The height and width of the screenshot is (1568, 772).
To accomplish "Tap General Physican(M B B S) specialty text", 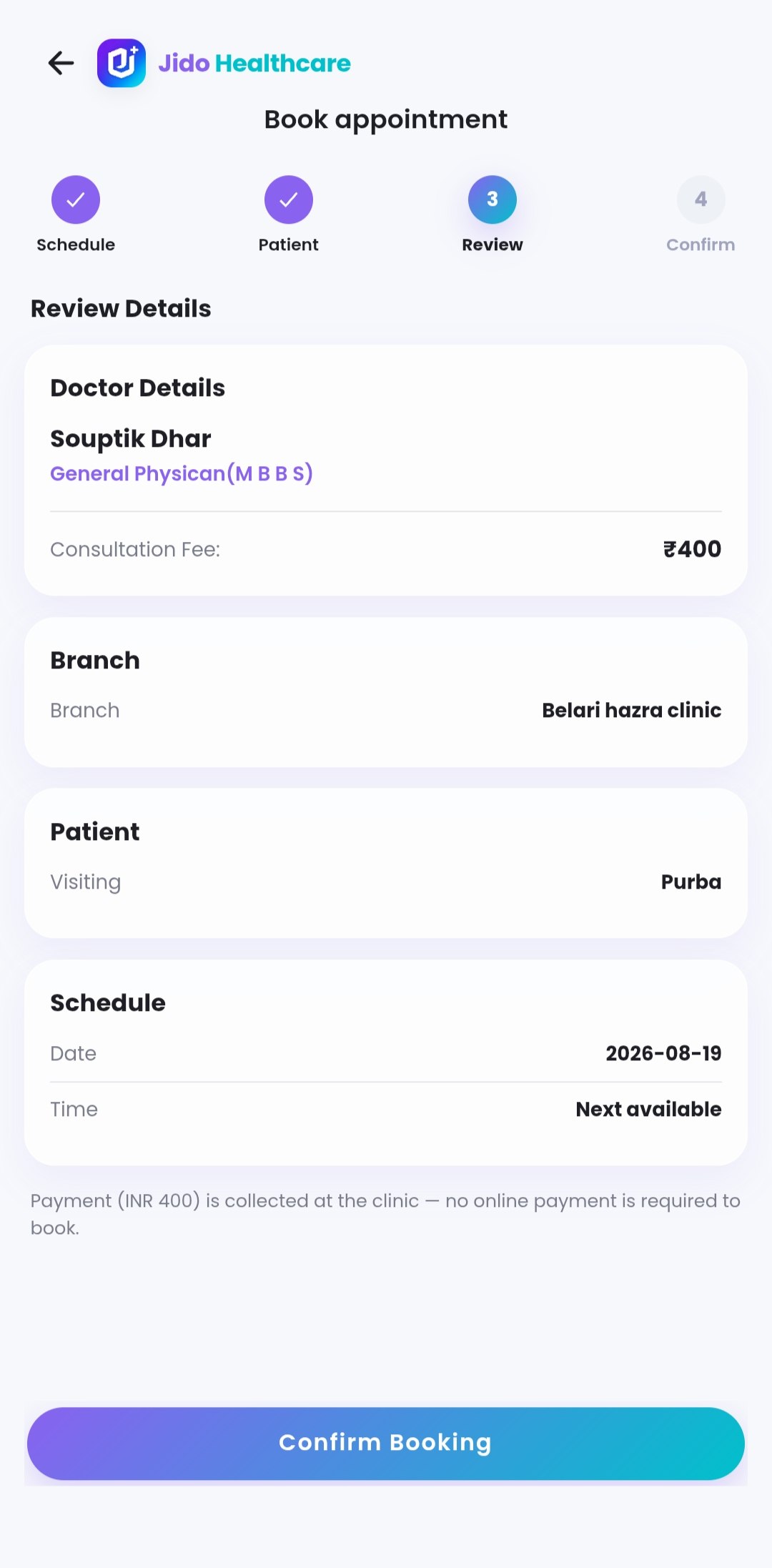I will (182, 473).
